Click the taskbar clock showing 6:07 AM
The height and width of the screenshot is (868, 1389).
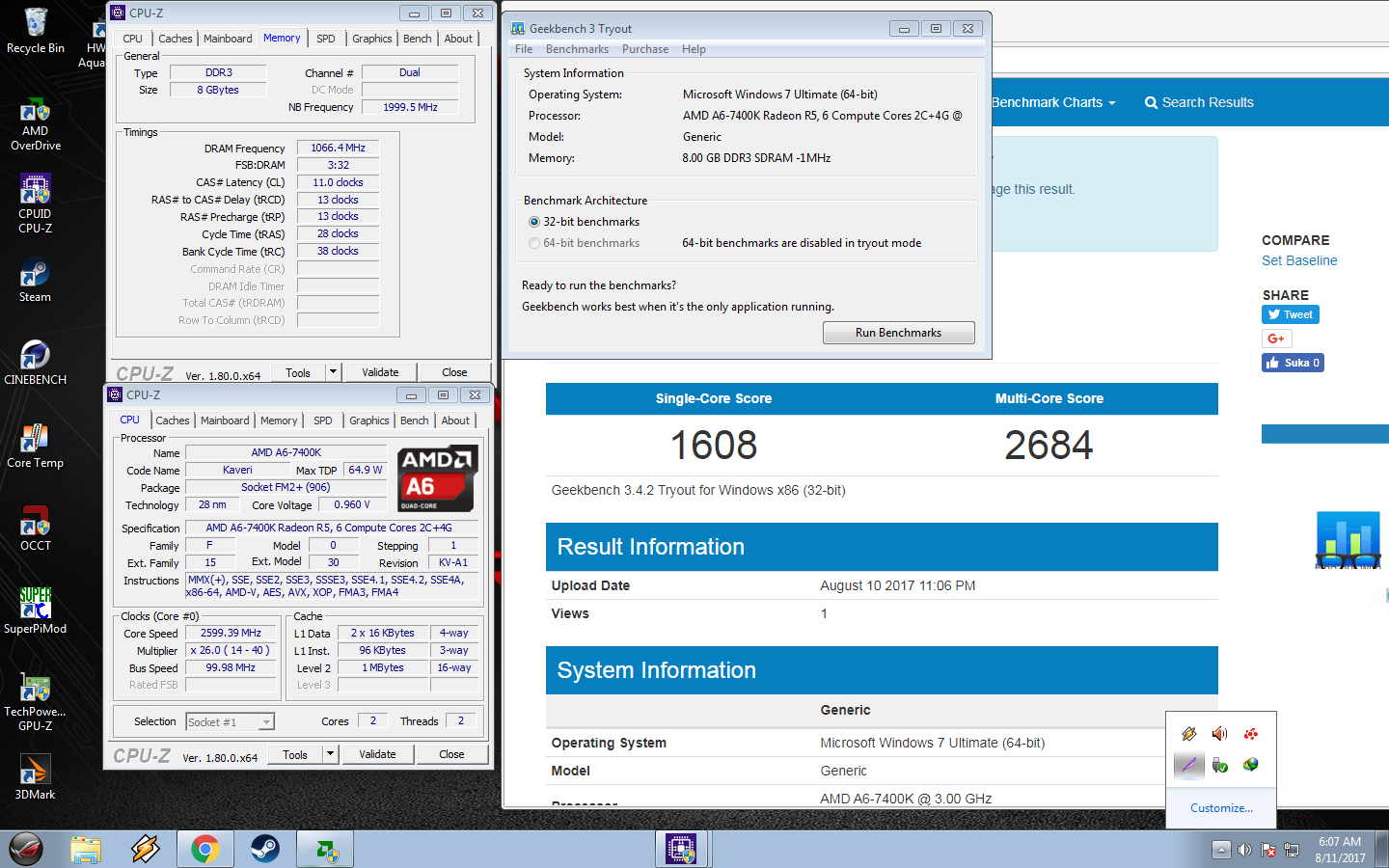1341,850
